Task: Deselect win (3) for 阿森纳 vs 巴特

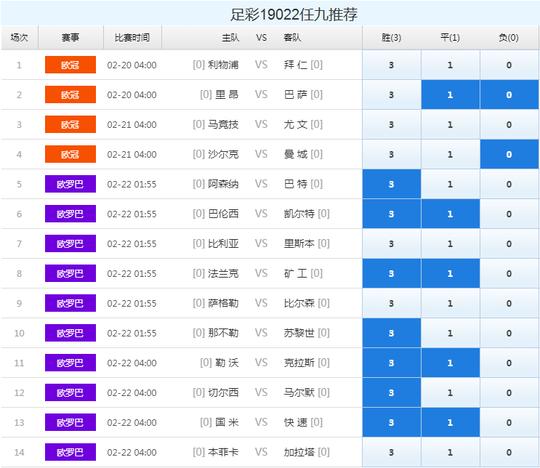Action: click(x=392, y=184)
